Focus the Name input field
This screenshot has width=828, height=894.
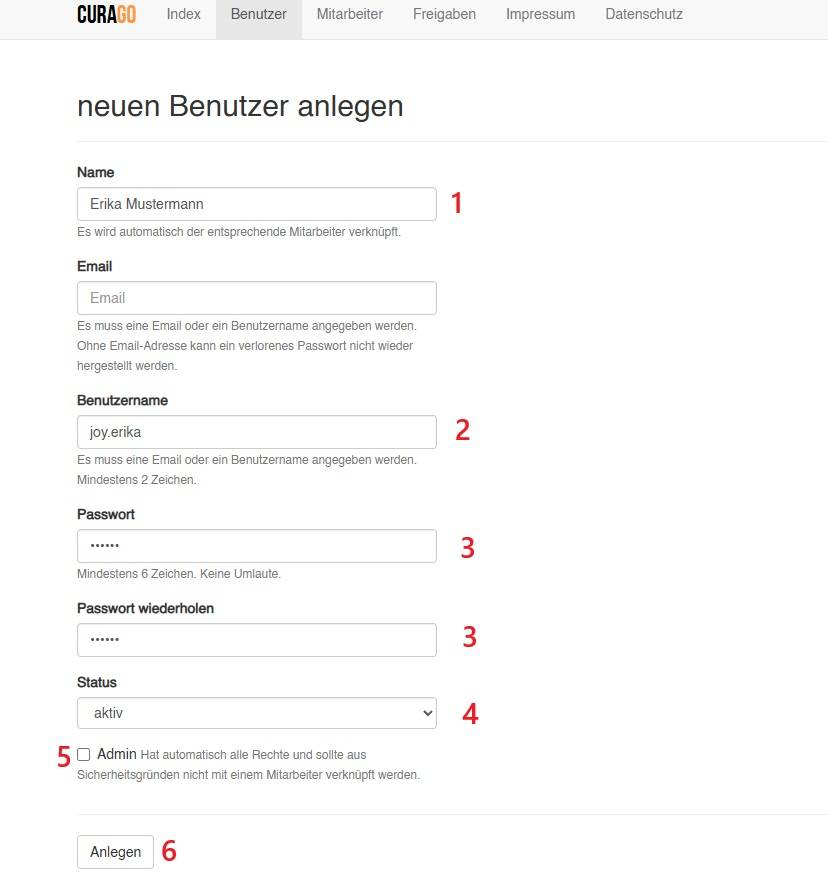pyautogui.click(x=256, y=204)
